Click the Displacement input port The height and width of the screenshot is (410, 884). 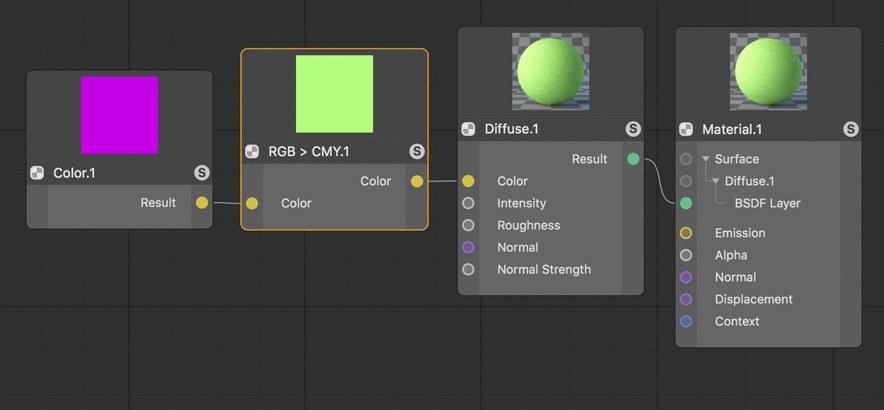[686, 299]
